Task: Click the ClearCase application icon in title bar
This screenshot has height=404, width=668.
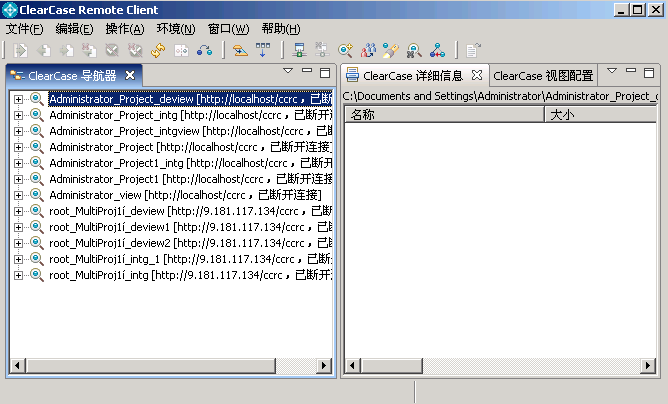Action: 10,9
